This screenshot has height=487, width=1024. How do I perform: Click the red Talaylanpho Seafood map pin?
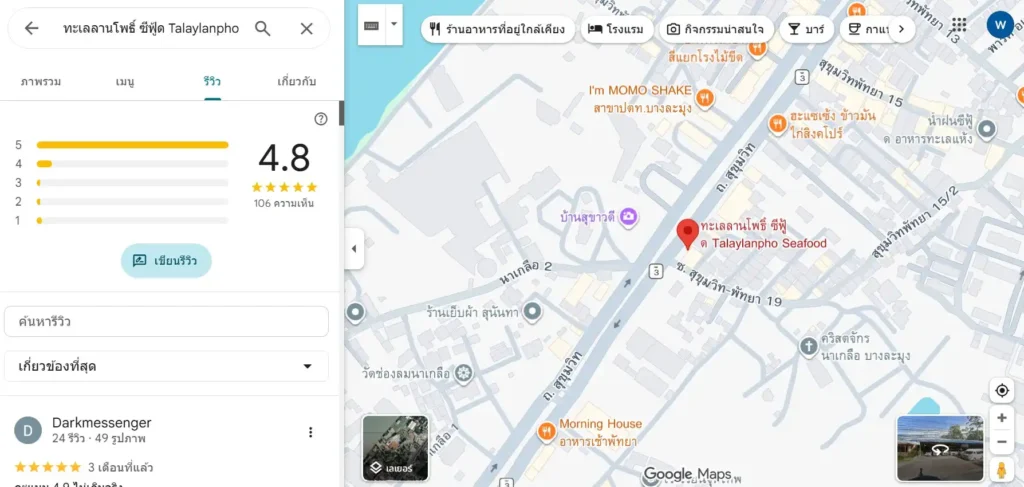click(687, 234)
